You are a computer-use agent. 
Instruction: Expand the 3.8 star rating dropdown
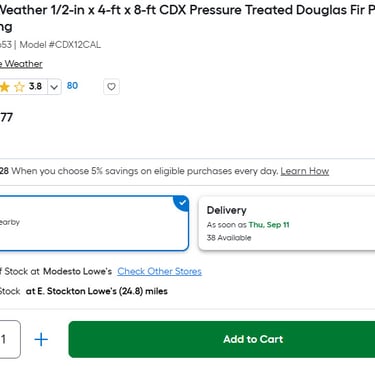[54, 87]
